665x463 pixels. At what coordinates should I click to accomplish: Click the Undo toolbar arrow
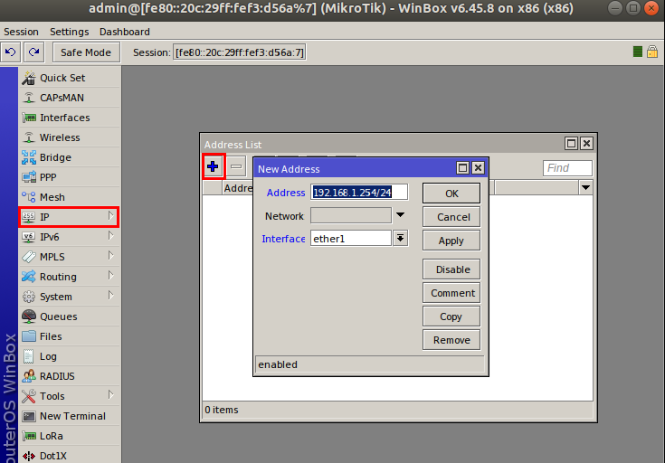tap(10, 52)
